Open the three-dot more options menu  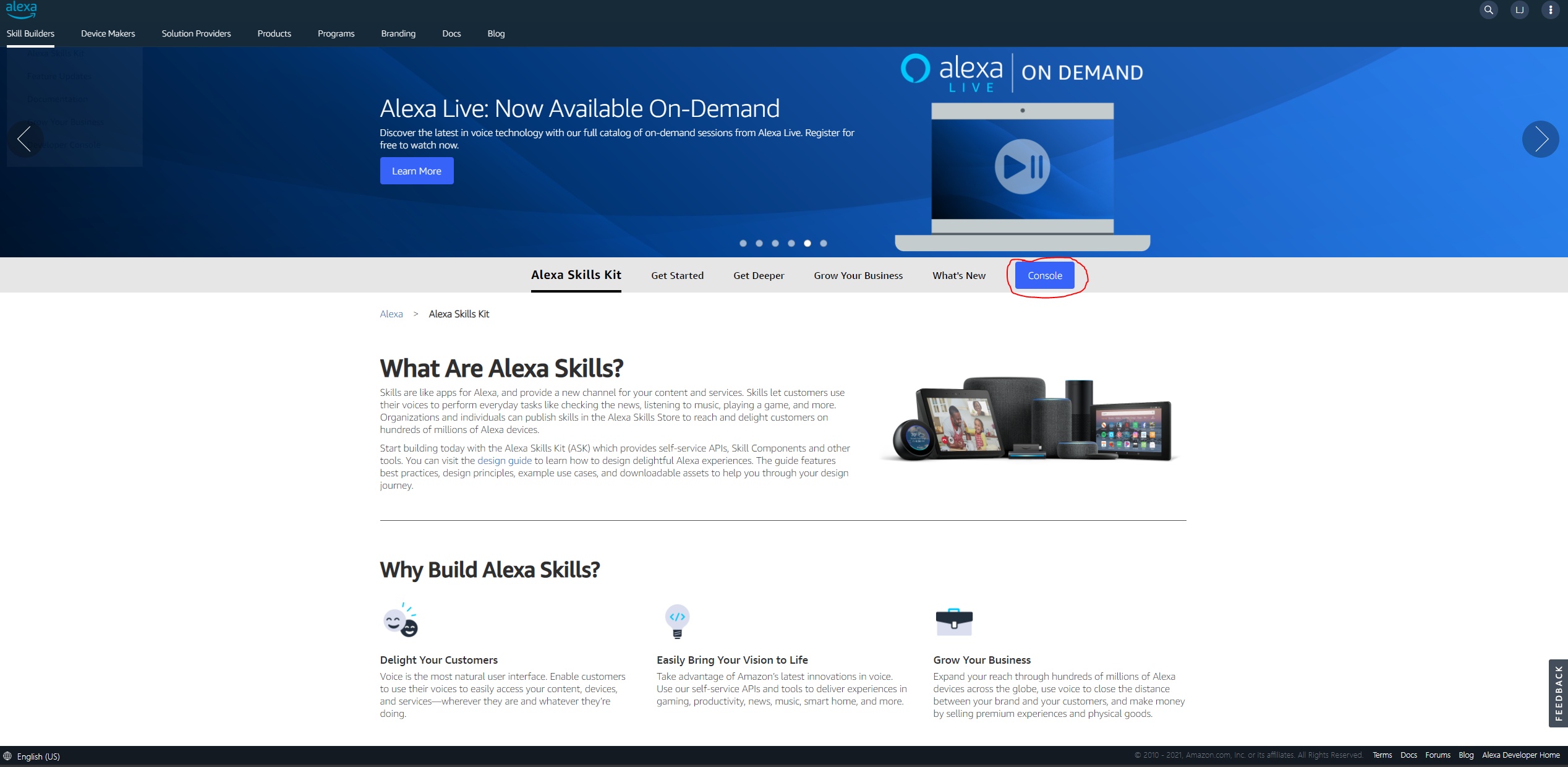coord(1550,10)
